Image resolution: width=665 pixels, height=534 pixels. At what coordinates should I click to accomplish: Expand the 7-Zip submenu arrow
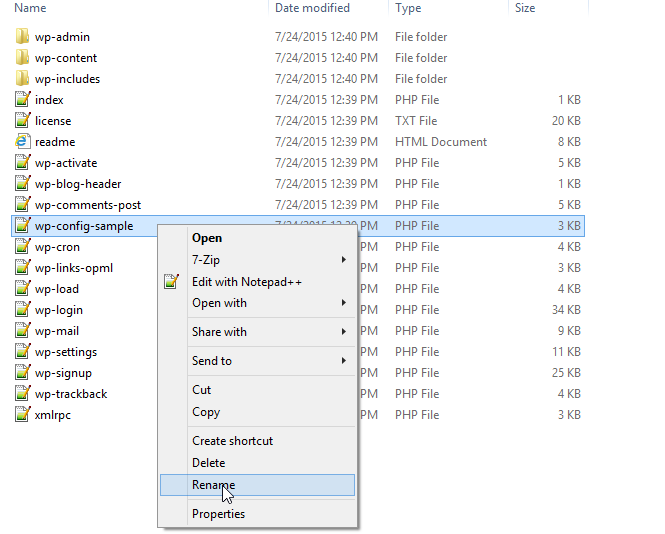344,260
